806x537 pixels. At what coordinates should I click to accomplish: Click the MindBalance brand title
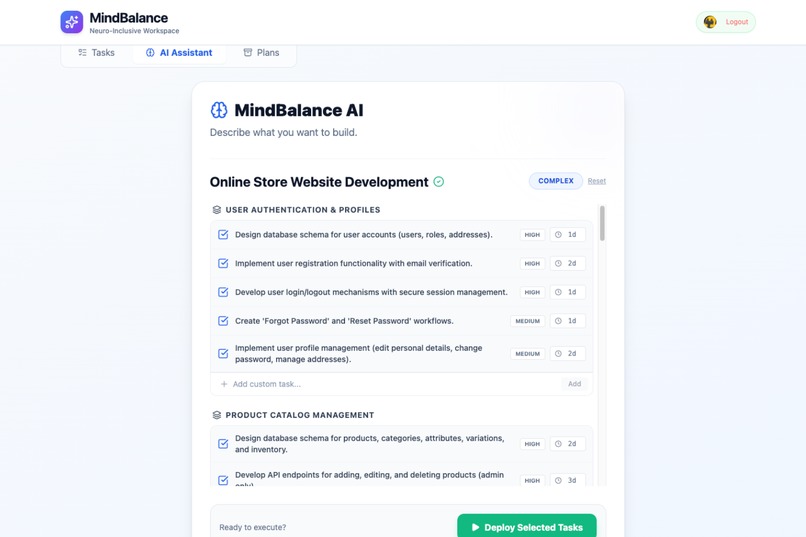point(129,18)
